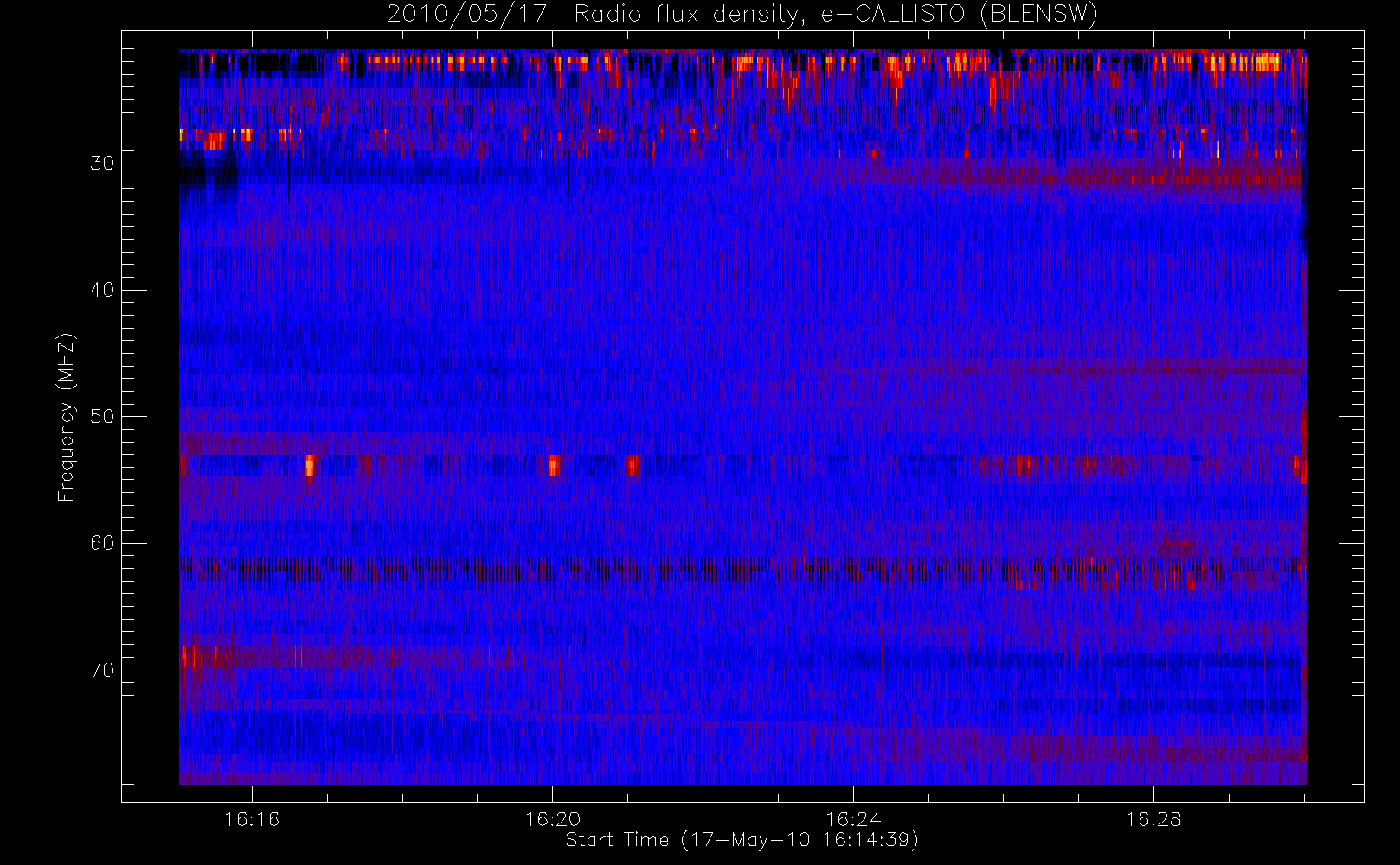Click the "Start Time (17-May-10 16:14:39)" label

click(x=742, y=840)
